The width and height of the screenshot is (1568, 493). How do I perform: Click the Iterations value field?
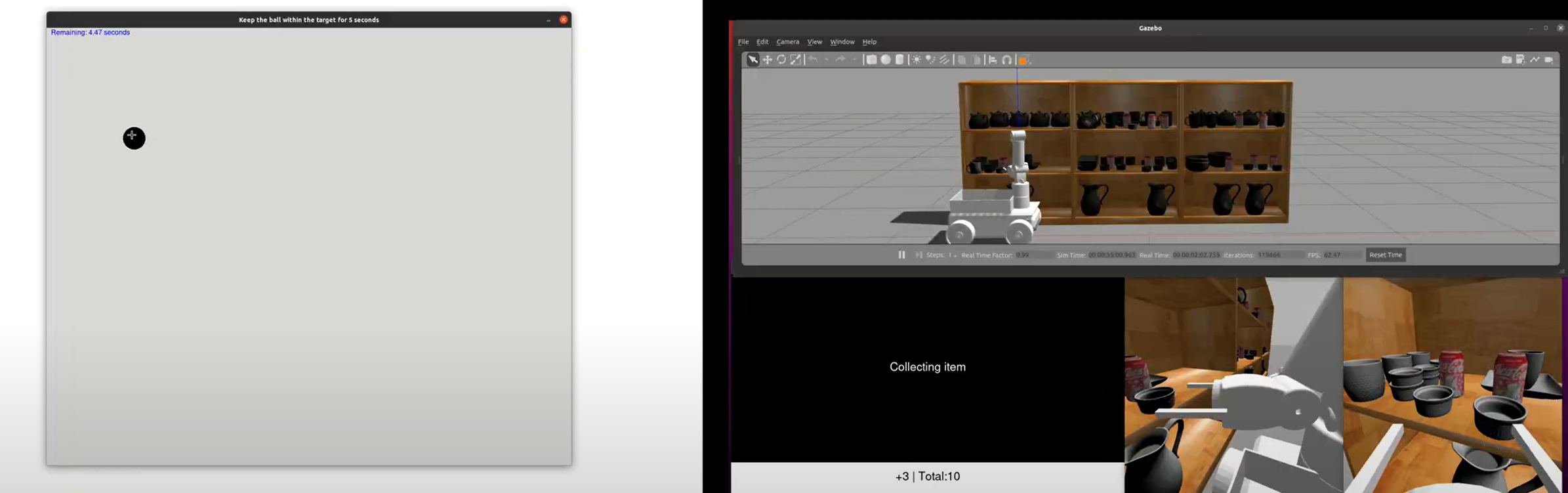pyautogui.click(x=1280, y=255)
